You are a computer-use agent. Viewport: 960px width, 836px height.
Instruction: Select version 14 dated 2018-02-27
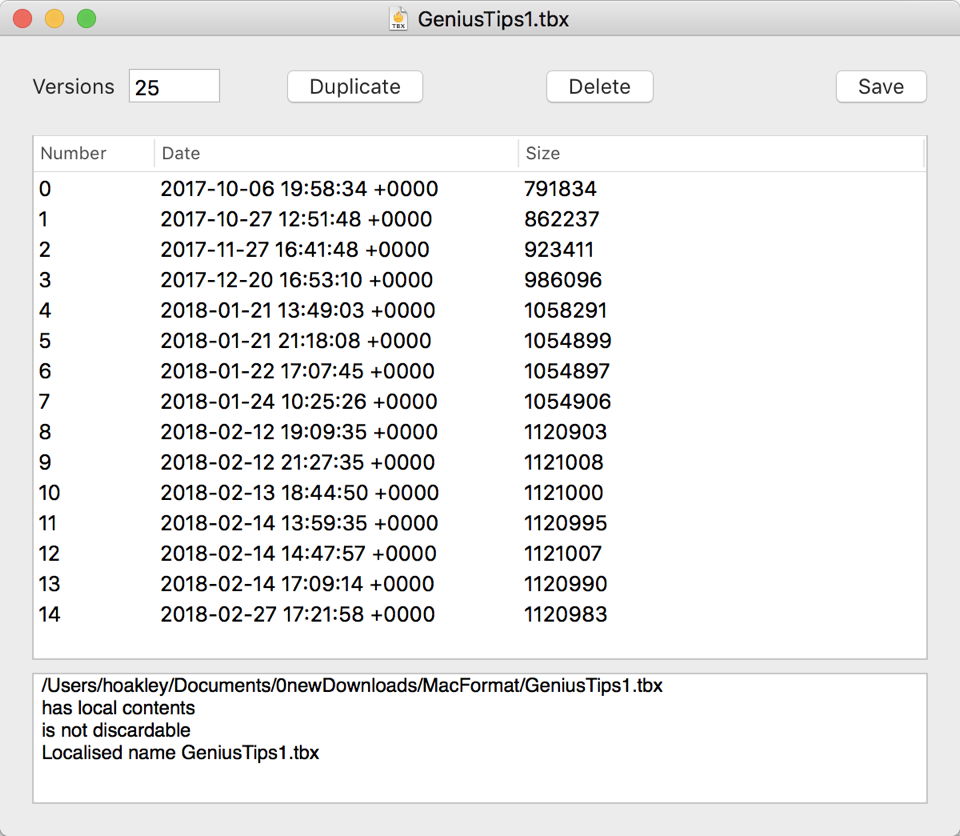297,615
